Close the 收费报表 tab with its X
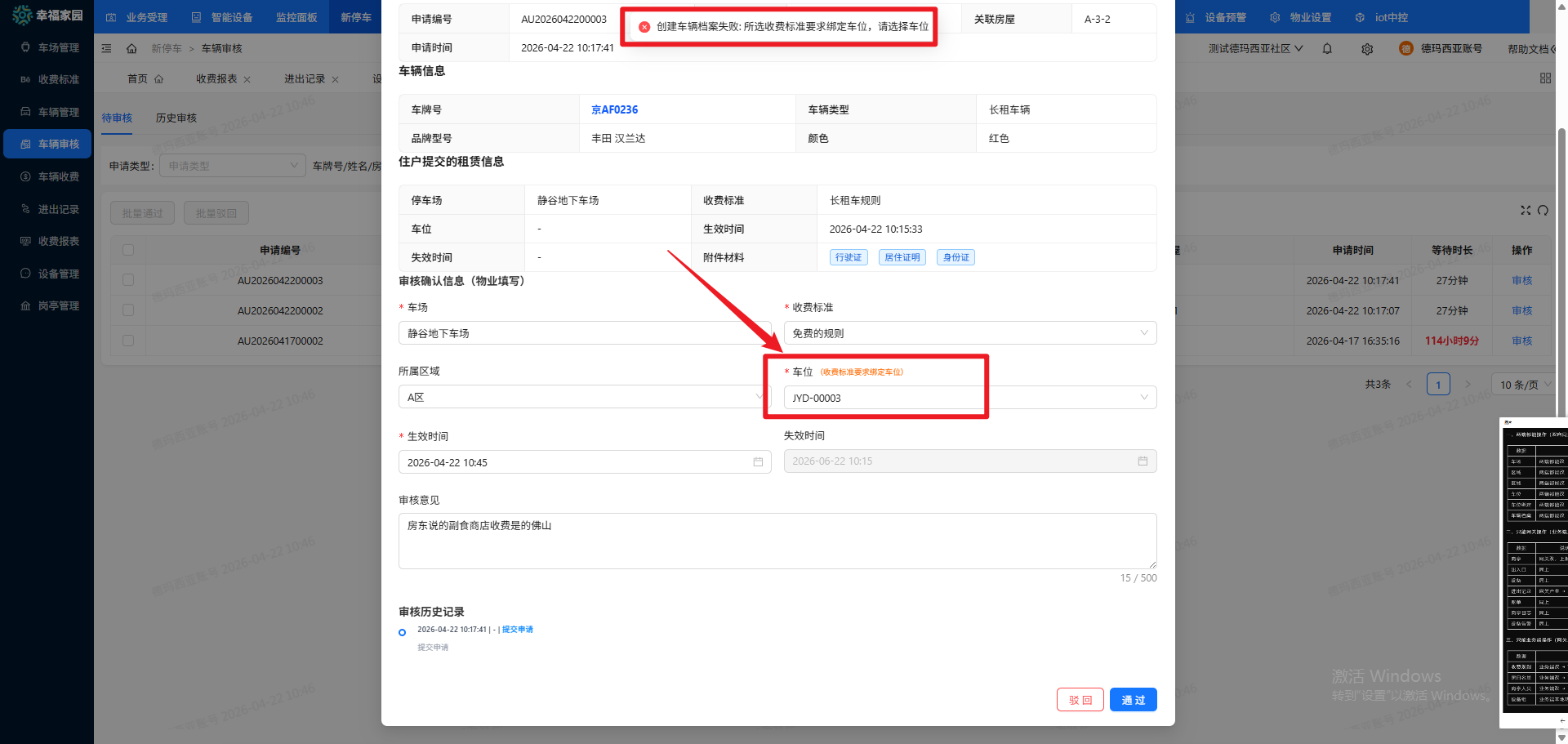The width and height of the screenshot is (1568, 744). 247,79
